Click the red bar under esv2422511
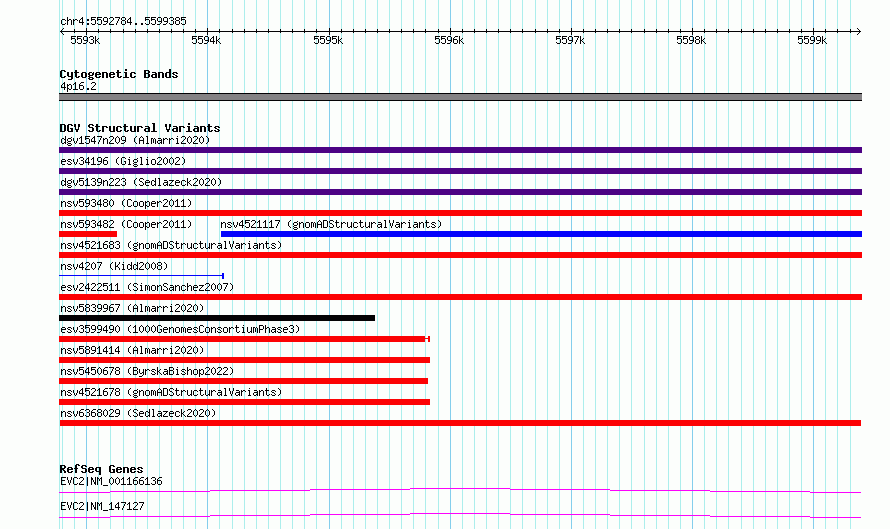 click(x=460, y=297)
